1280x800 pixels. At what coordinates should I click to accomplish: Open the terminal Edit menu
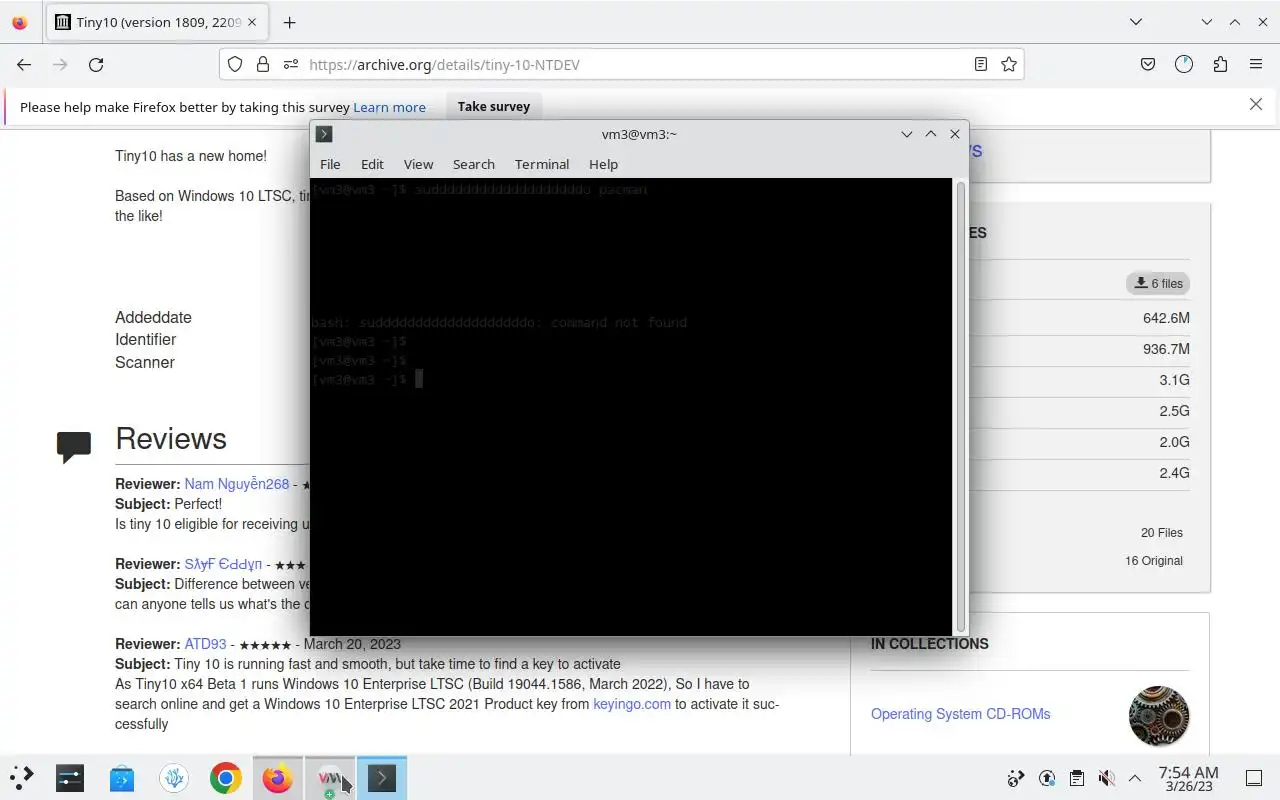372,164
